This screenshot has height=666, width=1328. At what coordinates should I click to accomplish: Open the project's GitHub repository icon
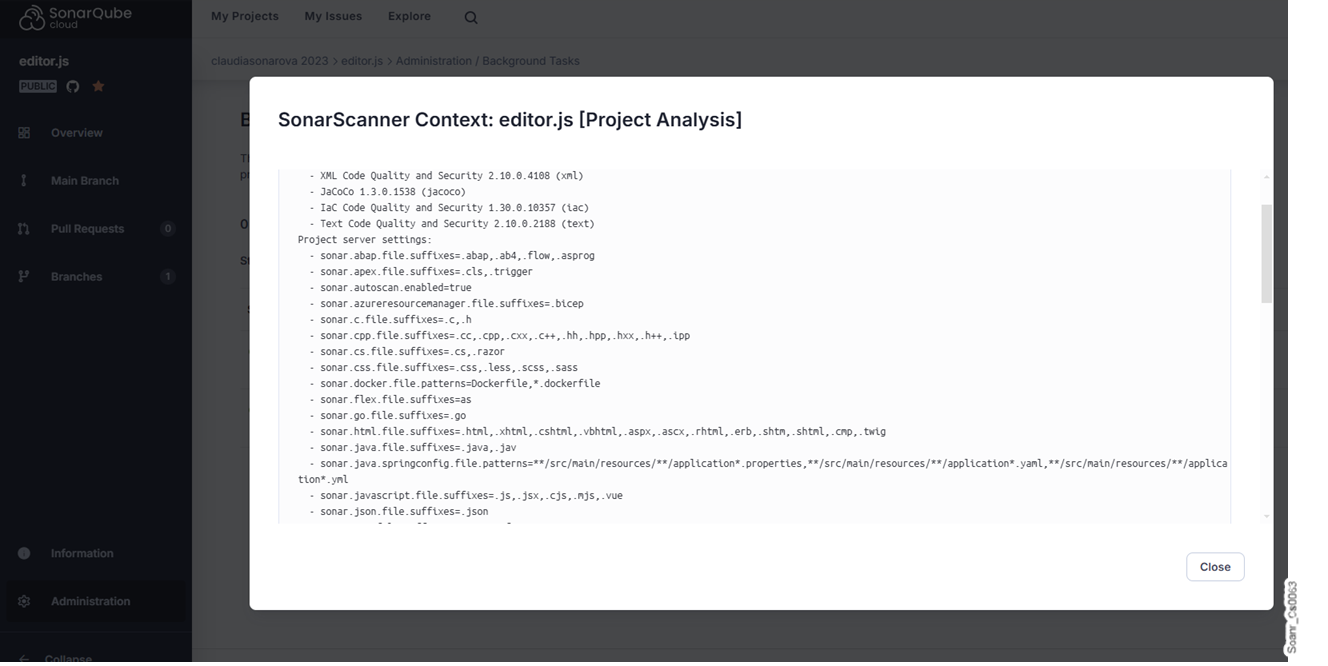click(x=71, y=86)
